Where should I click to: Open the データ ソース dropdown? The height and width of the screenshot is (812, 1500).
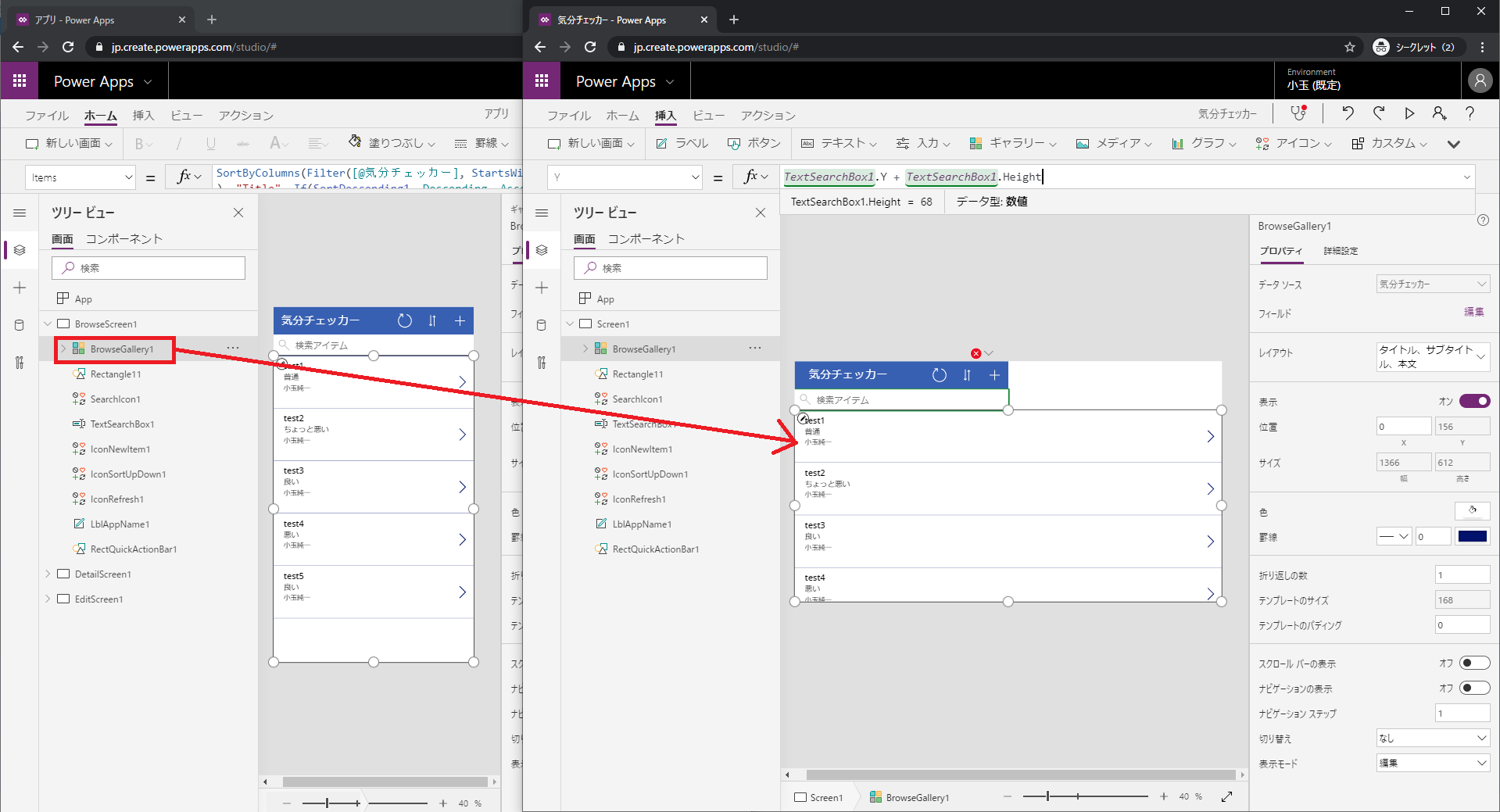[x=1433, y=284]
